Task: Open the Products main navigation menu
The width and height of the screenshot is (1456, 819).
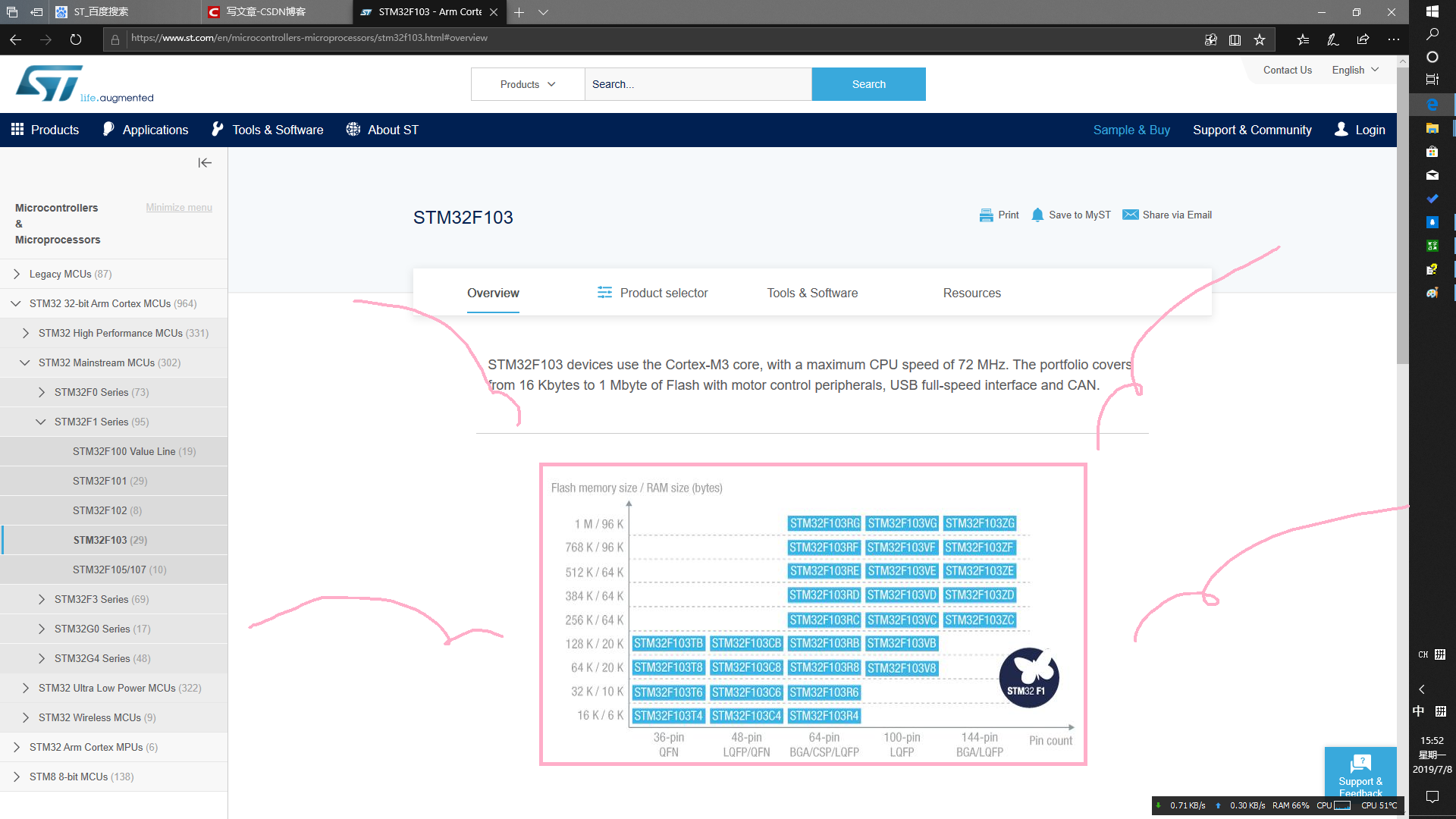Action: [45, 130]
